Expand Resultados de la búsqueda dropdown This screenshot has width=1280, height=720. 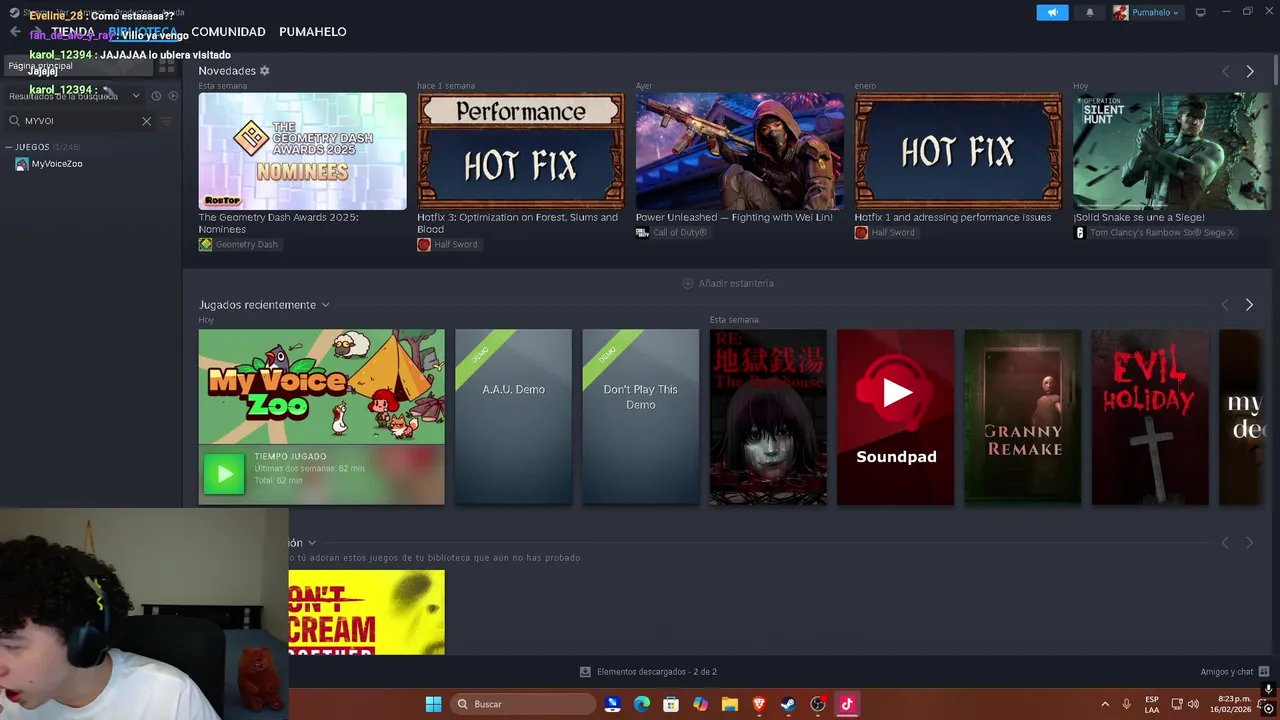pyautogui.click(x=136, y=96)
